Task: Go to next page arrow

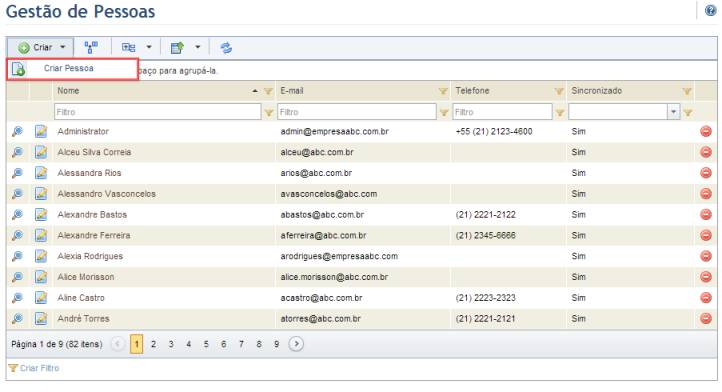Action: click(x=296, y=344)
